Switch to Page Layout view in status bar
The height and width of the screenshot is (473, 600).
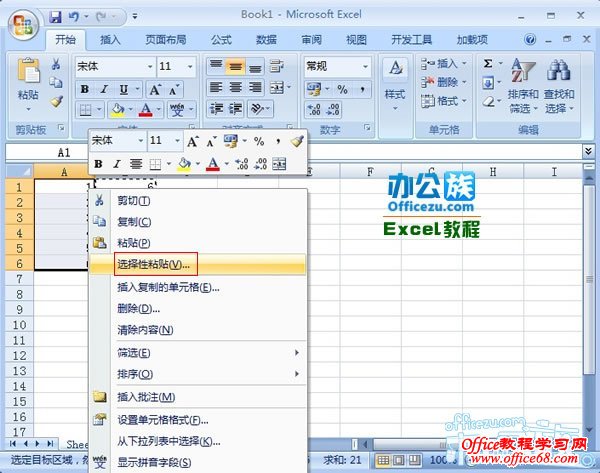tap(398, 460)
